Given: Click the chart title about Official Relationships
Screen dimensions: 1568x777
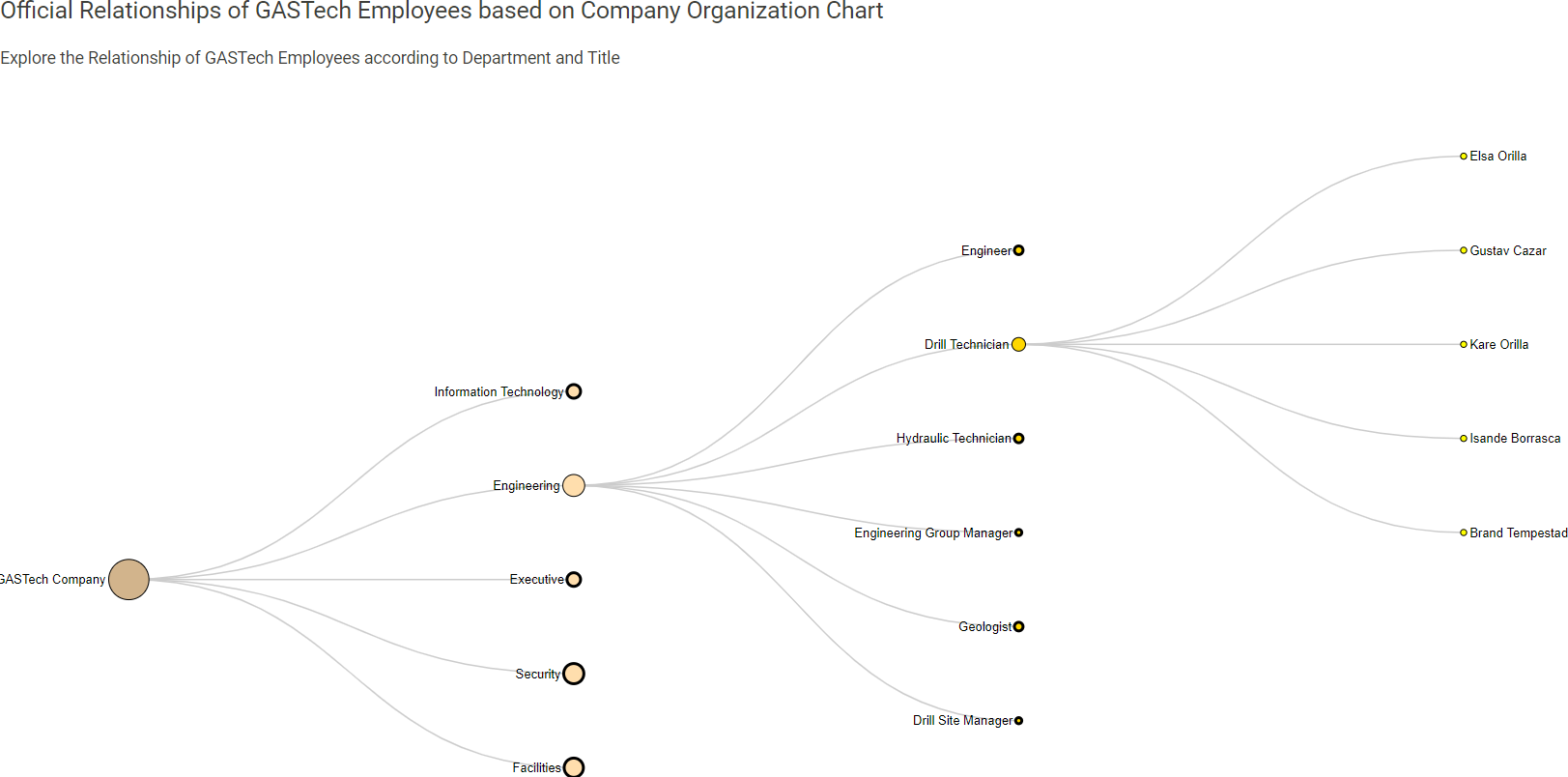Looking at the screenshot, I should (x=442, y=12).
